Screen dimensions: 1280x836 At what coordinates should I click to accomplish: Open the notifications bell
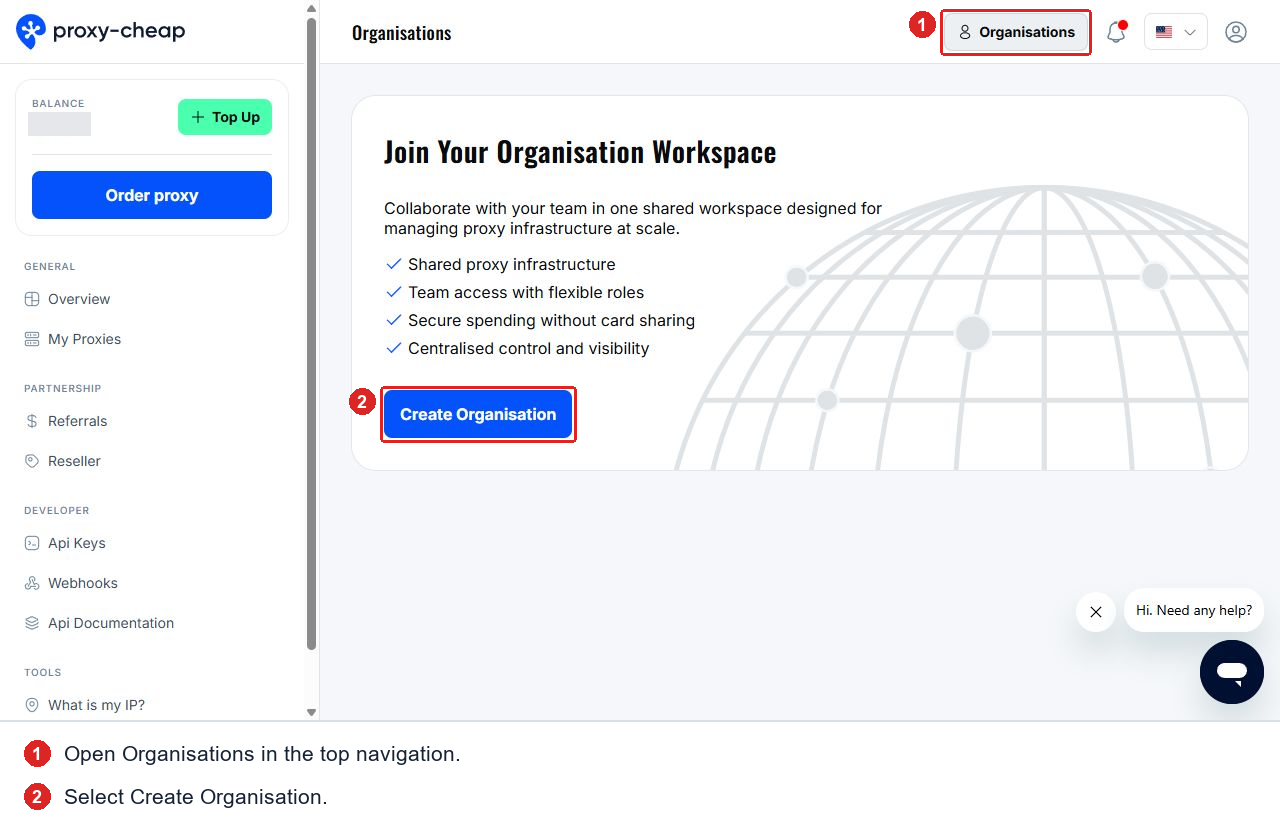tap(1116, 32)
